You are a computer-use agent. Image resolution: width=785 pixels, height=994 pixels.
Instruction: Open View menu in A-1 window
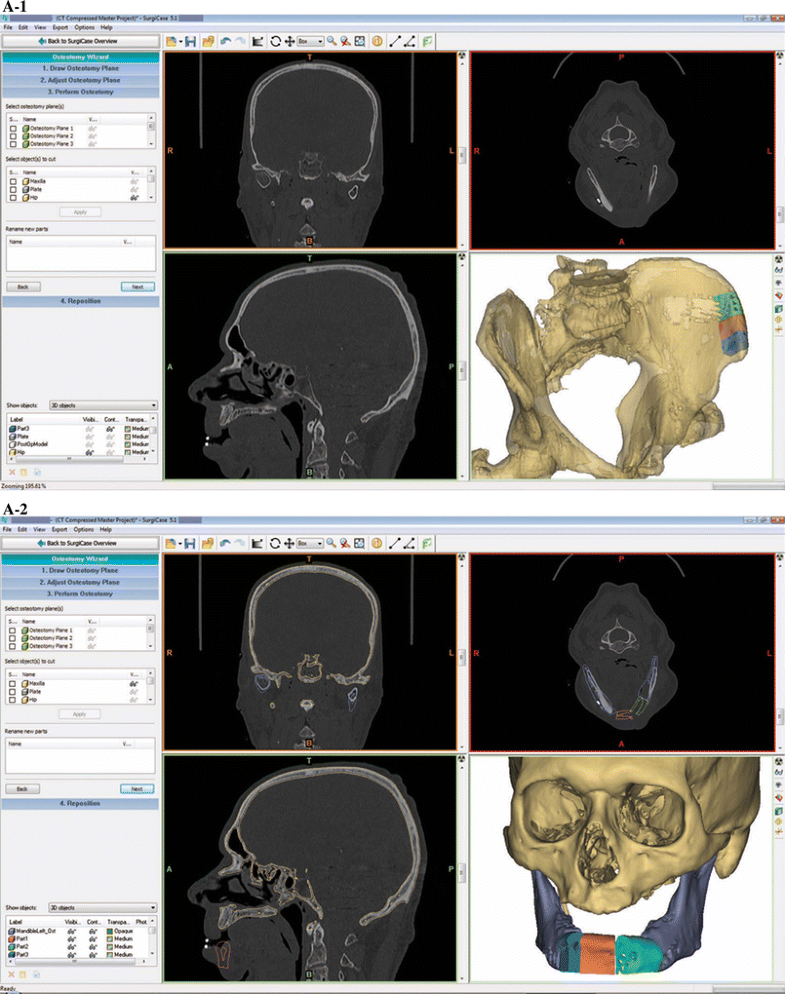(x=40, y=27)
